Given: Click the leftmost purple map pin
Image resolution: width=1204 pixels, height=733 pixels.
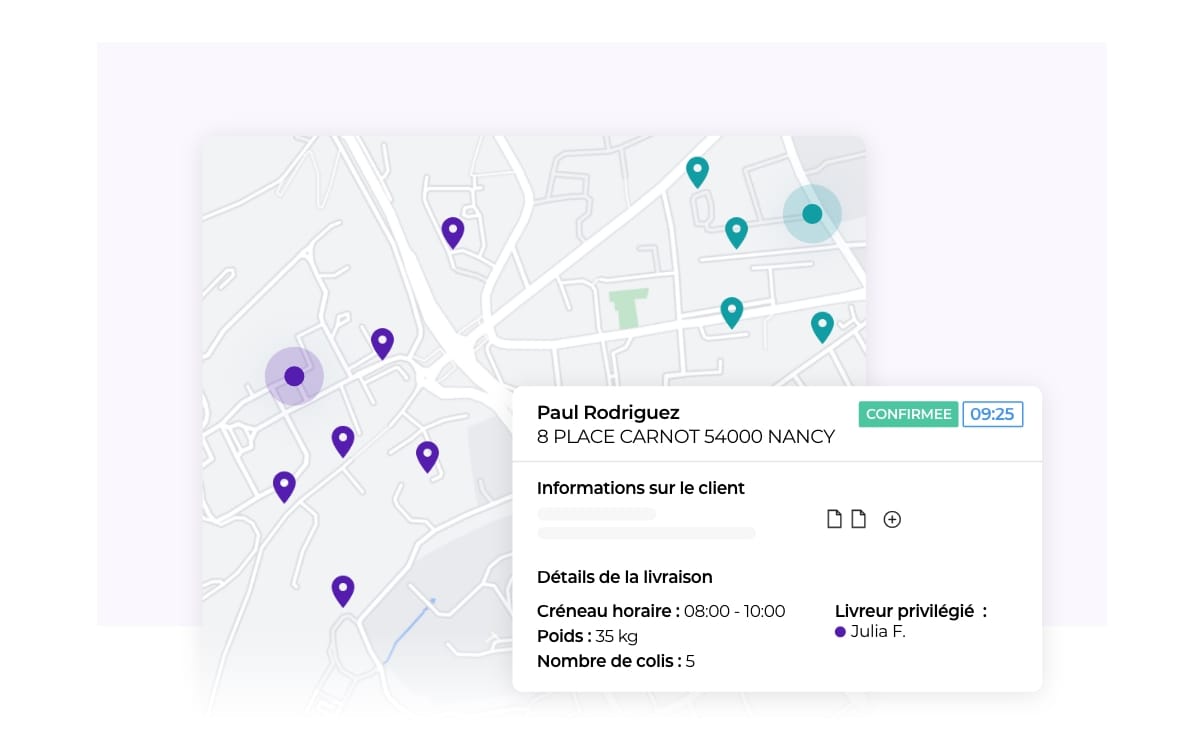Looking at the screenshot, I should [284, 485].
